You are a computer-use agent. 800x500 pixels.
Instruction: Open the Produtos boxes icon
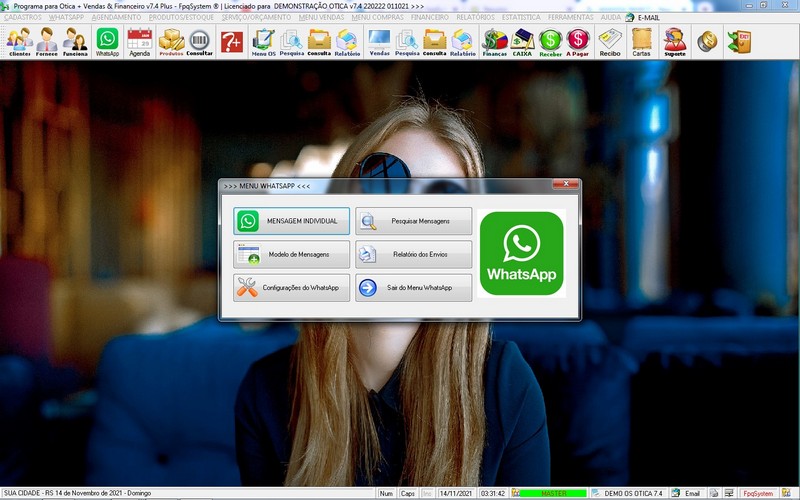tap(171, 42)
